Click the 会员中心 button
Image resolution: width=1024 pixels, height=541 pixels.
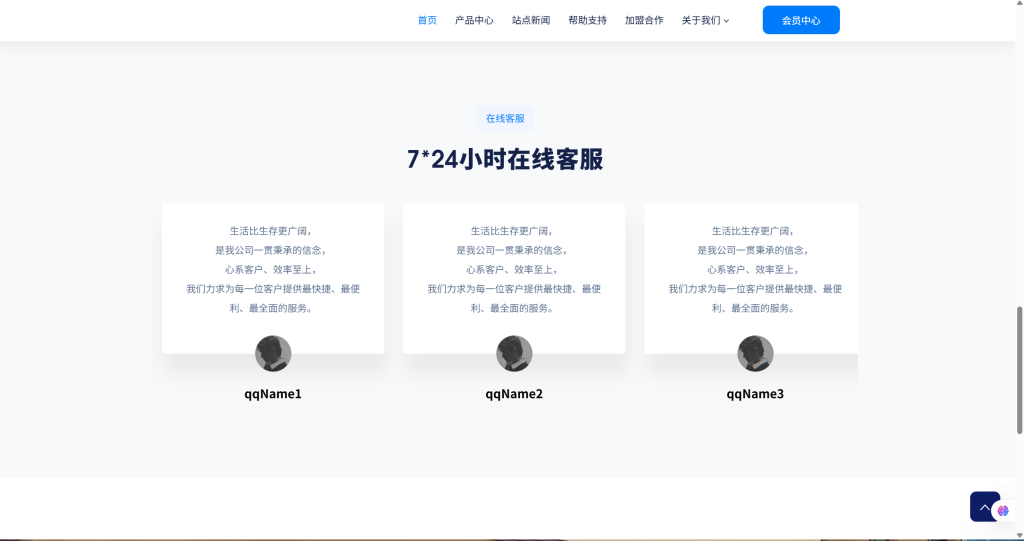tap(801, 20)
